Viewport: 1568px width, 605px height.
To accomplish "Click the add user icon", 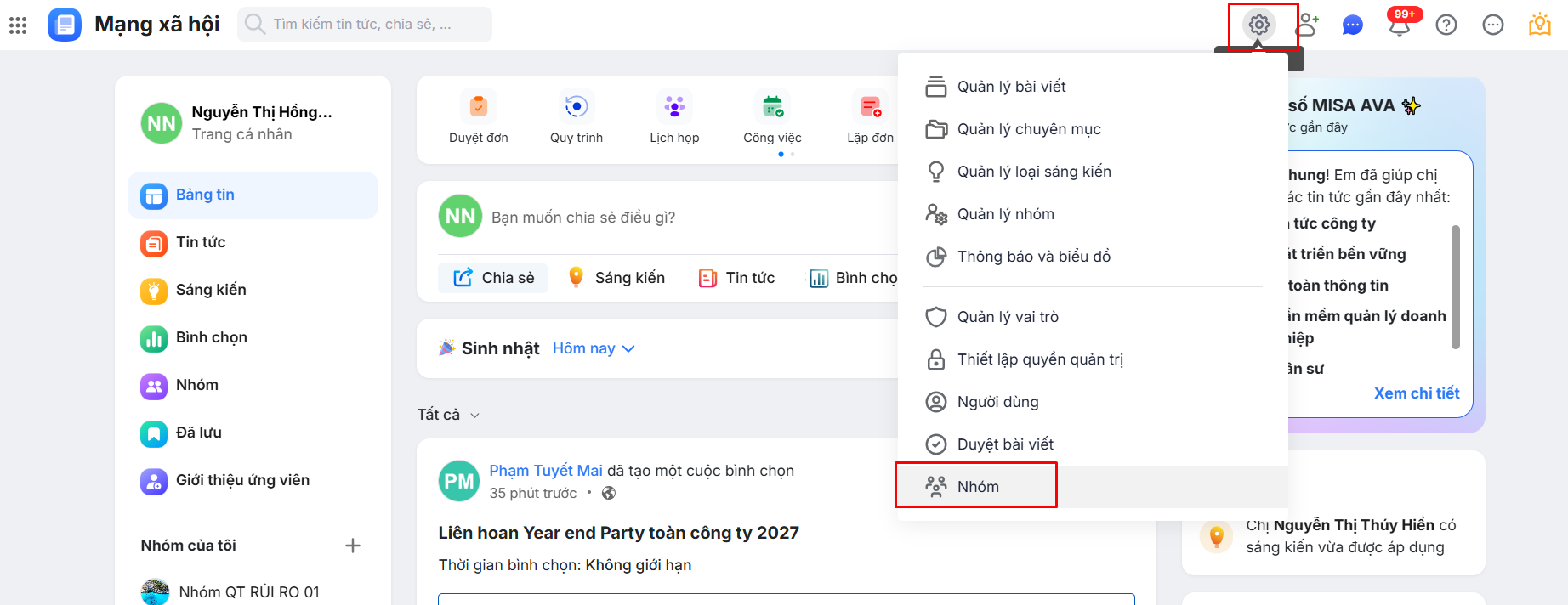I will tap(1307, 25).
